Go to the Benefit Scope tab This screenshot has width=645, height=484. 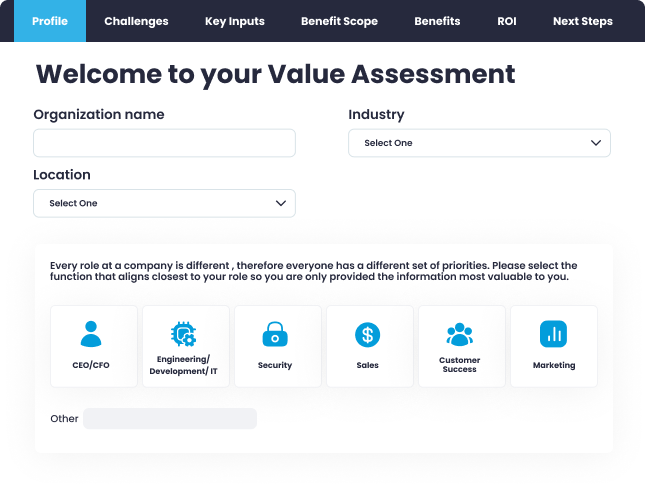(339, 21)
